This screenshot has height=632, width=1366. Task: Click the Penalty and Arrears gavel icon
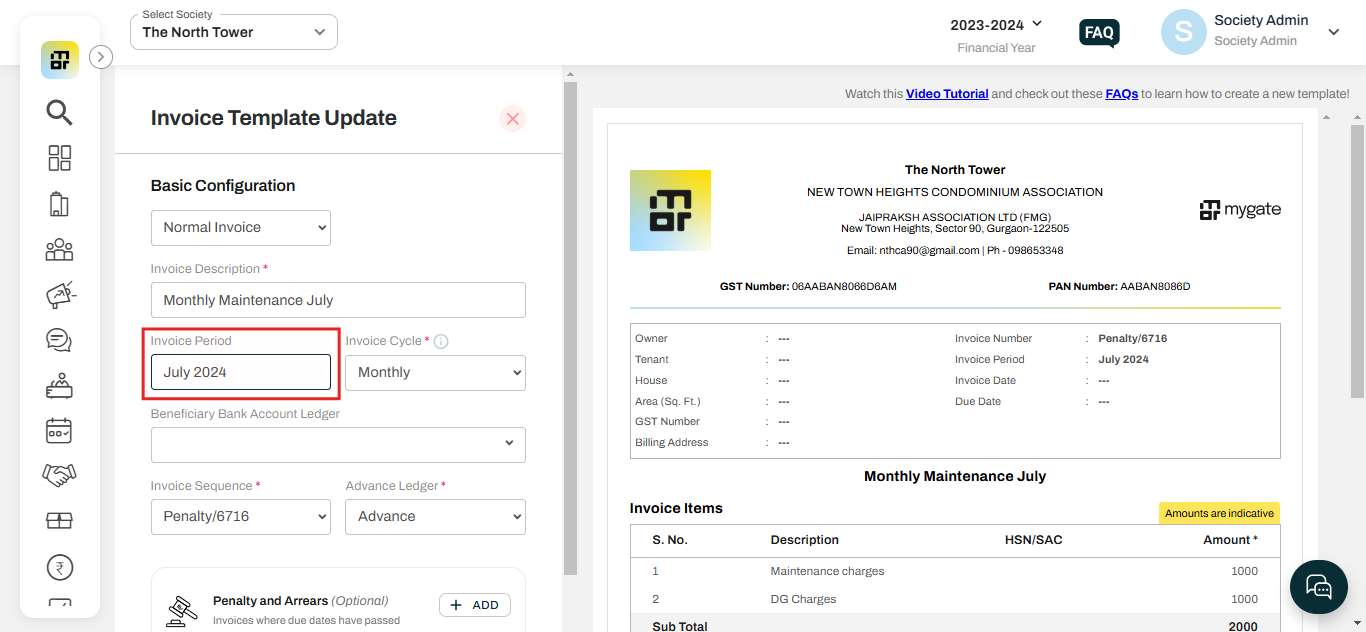(180, 610)
